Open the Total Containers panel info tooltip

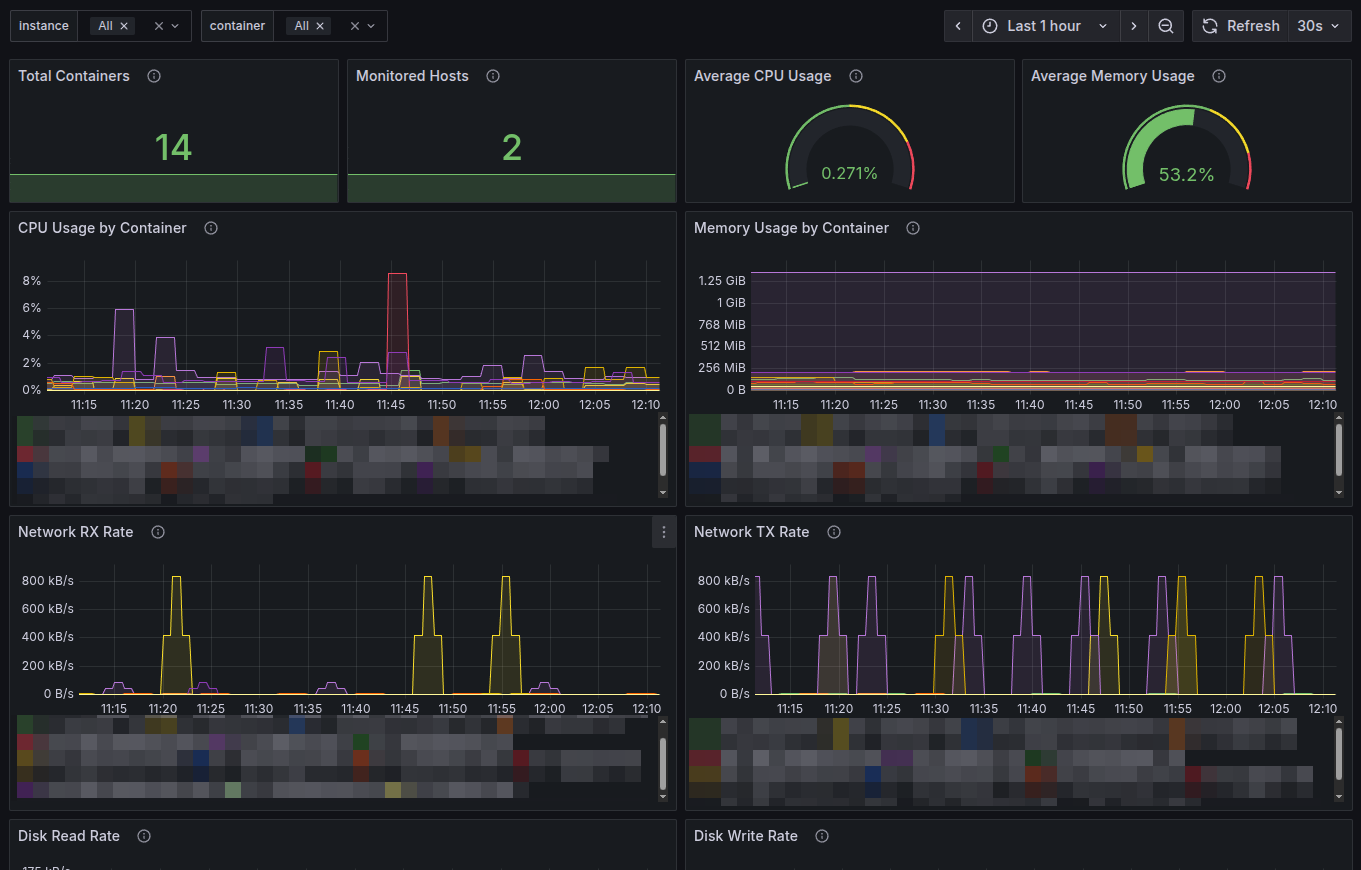[153, 76]
